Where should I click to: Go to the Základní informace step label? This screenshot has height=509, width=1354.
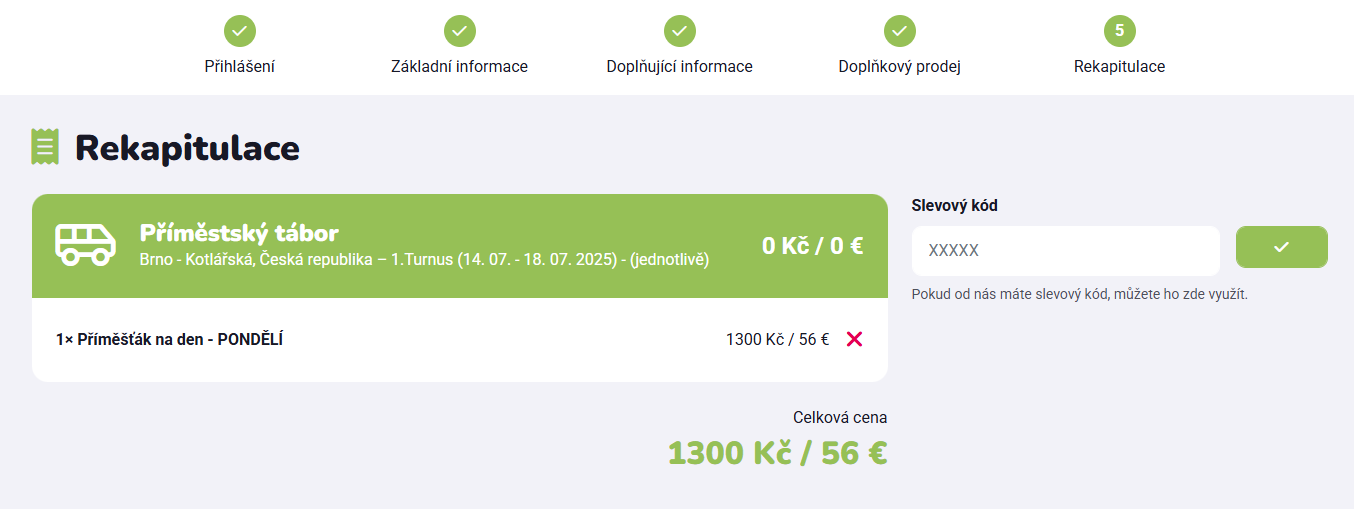460,67
